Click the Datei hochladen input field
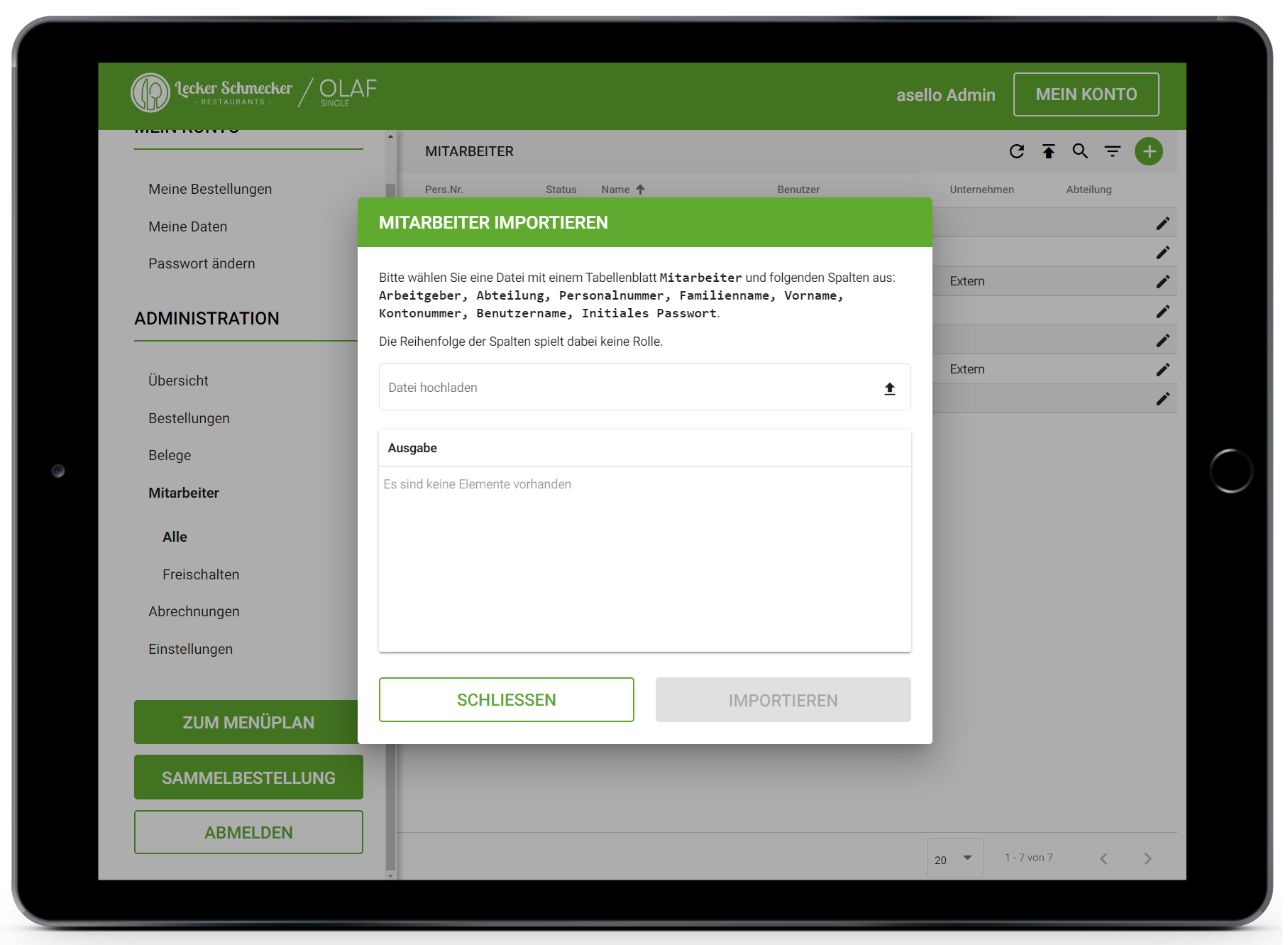This screenshot has width=1288, height=945. coord(624,388)
